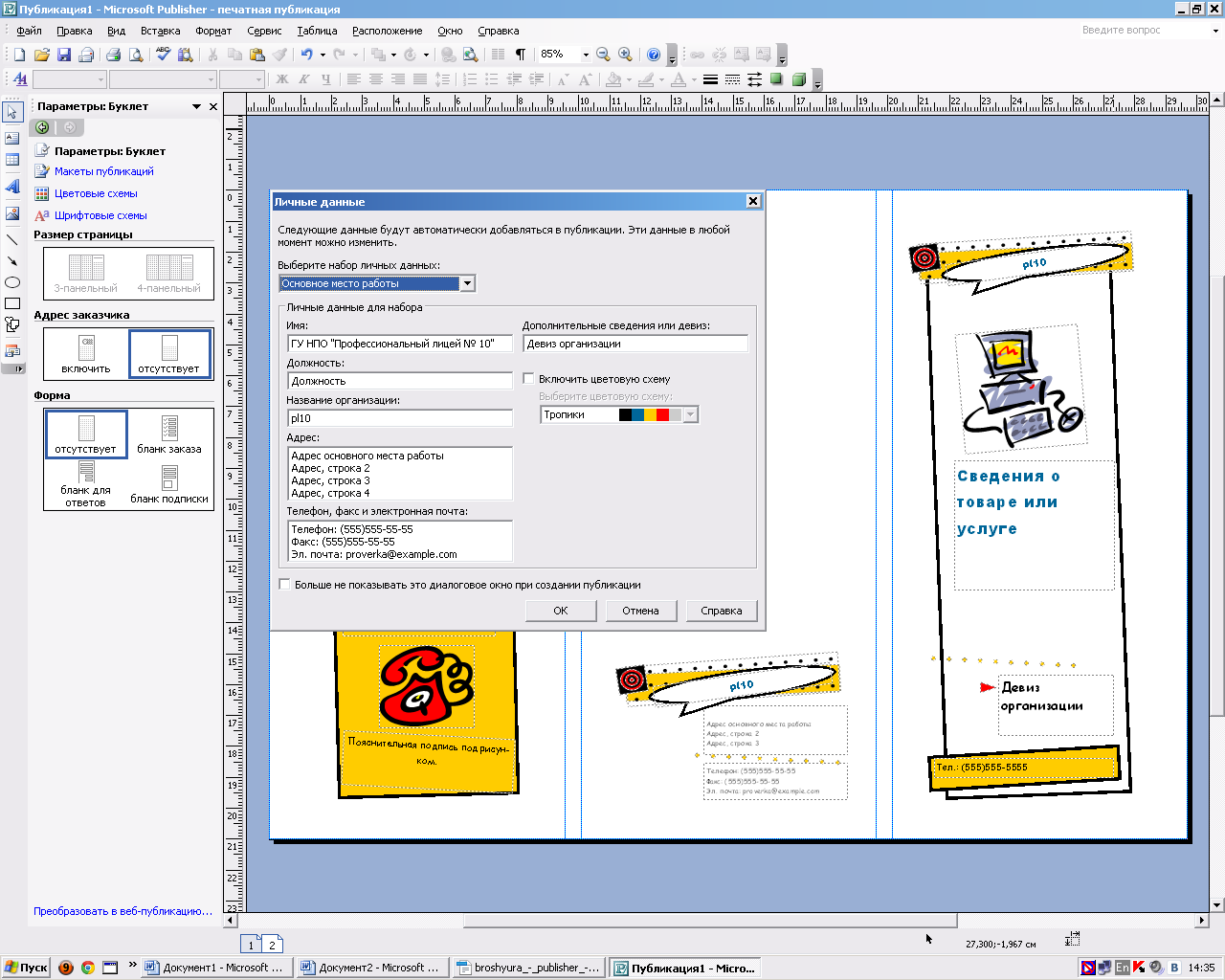Expand the Undo history arrow
This screenshot has width=1225, height=980.
click(323, 55)
